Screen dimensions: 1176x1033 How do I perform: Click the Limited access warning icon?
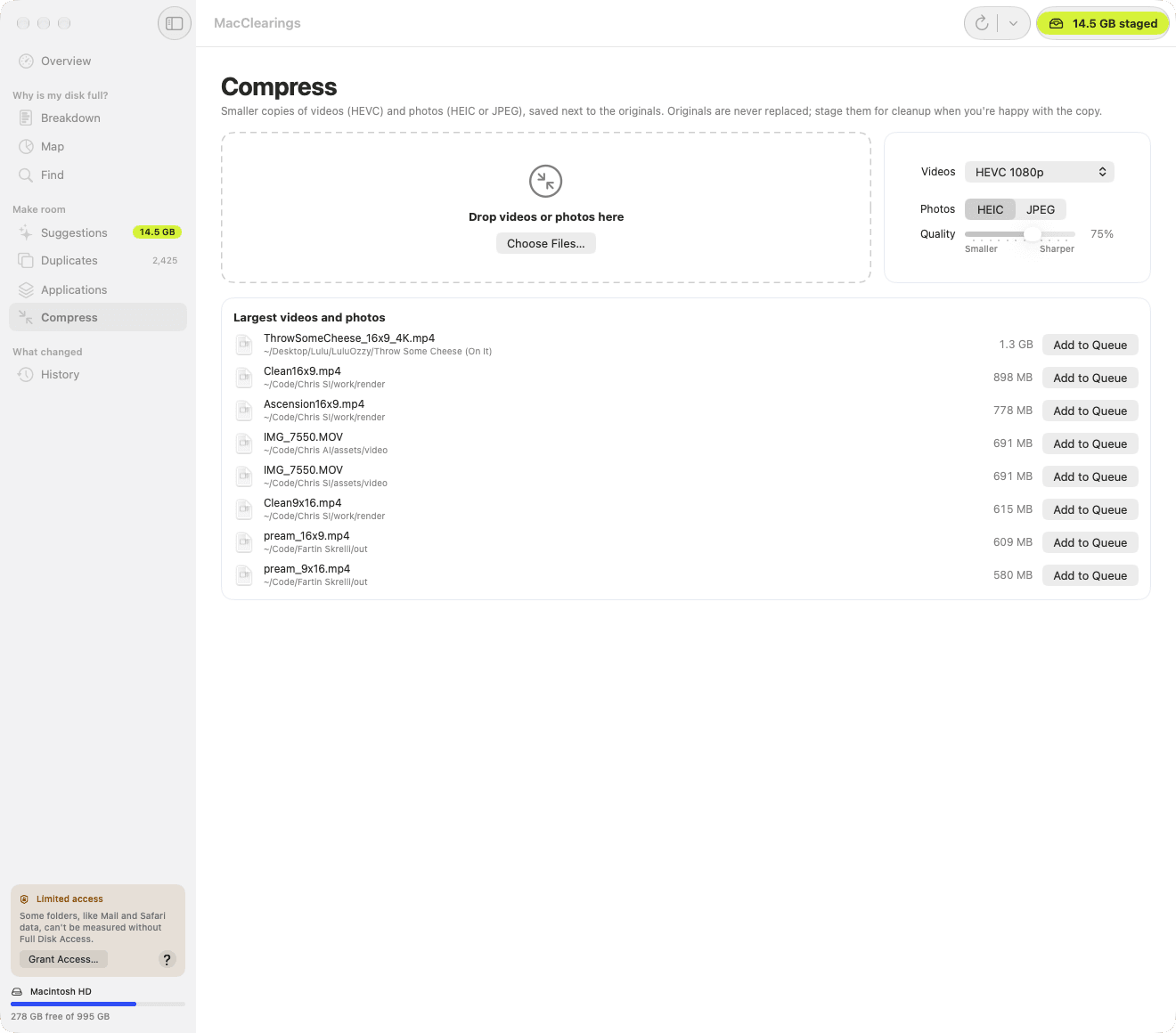click(x=25, y=899)
